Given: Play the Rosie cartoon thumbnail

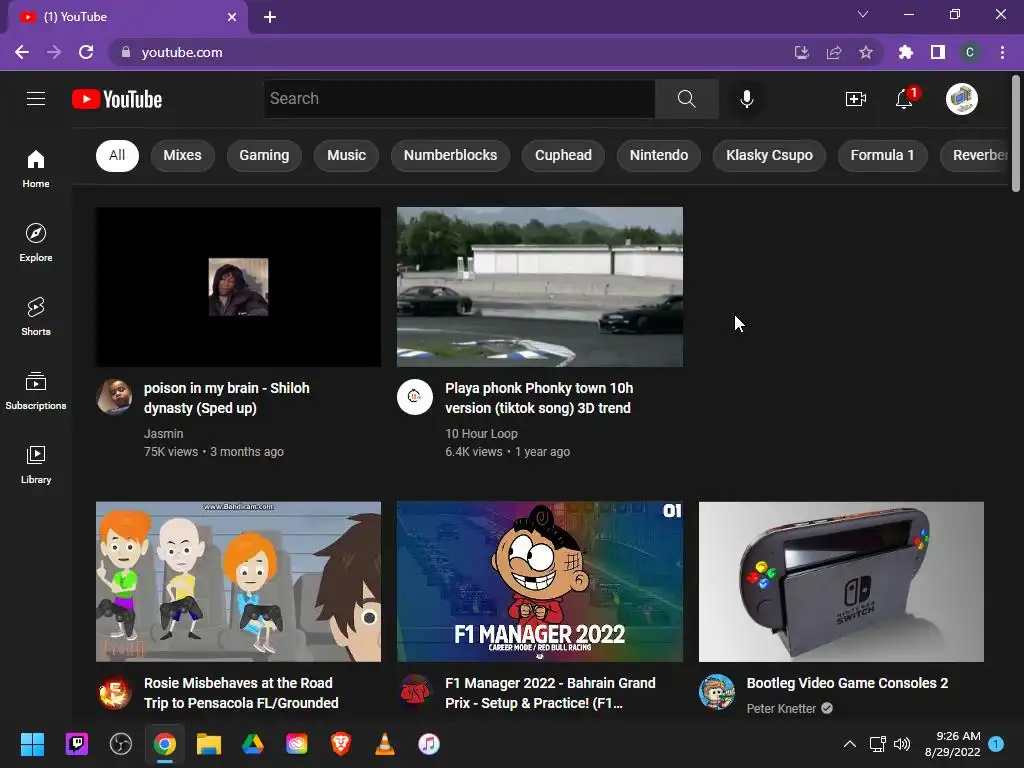Looking at the screenshot, I should click(238, 582).
